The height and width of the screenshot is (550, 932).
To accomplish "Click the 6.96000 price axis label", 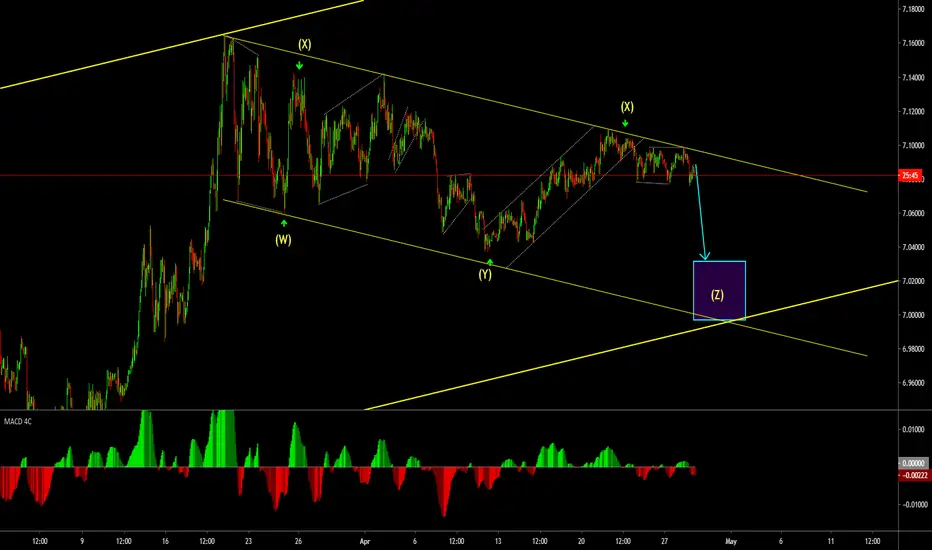I will coord(912,384).
